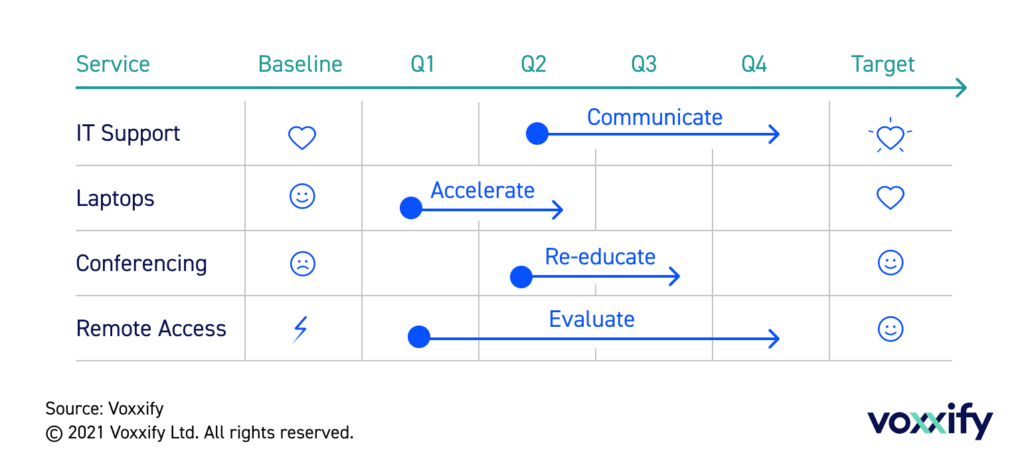Select the Target column header
Image resolution: width=1024 pixels, height=465 pixels.
(x=882, y=65)
